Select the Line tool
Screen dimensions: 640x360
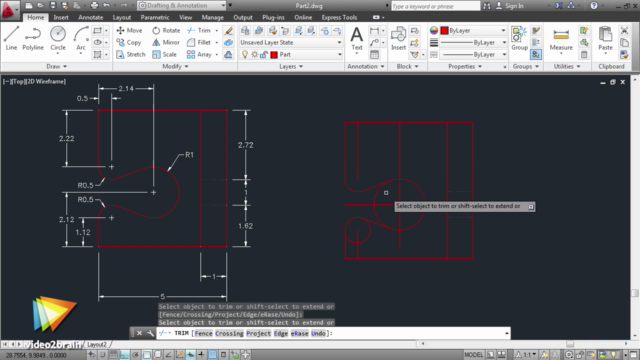(x=11, y=38)
